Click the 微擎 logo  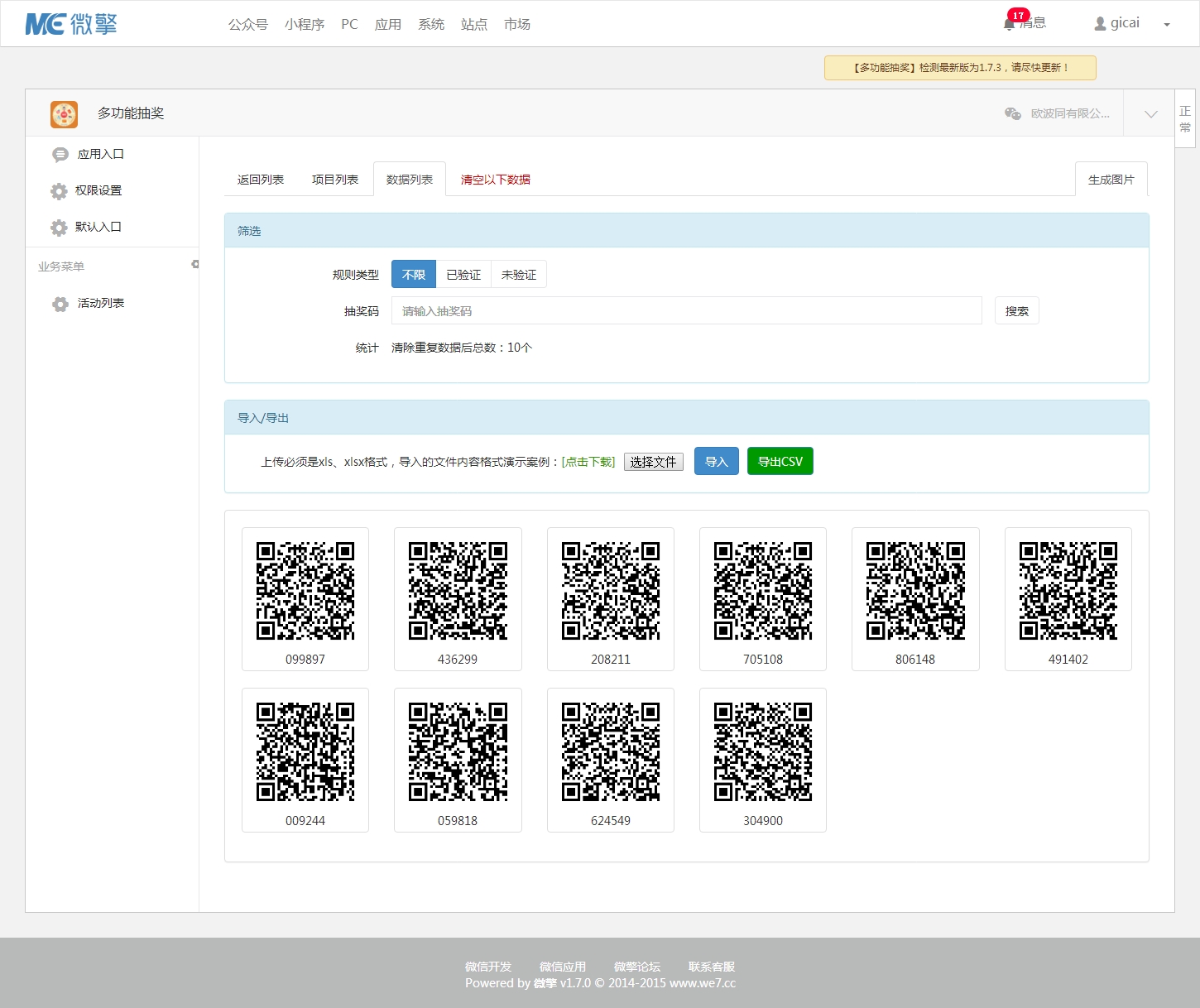point(71,24)
